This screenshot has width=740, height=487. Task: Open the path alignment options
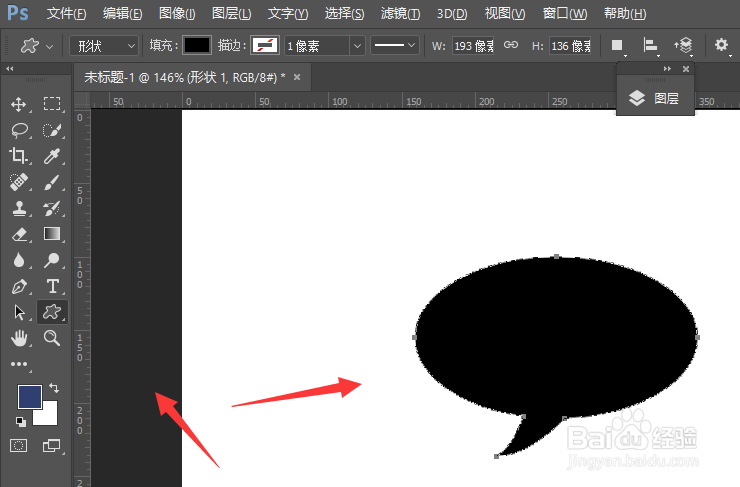pos(651,46)
